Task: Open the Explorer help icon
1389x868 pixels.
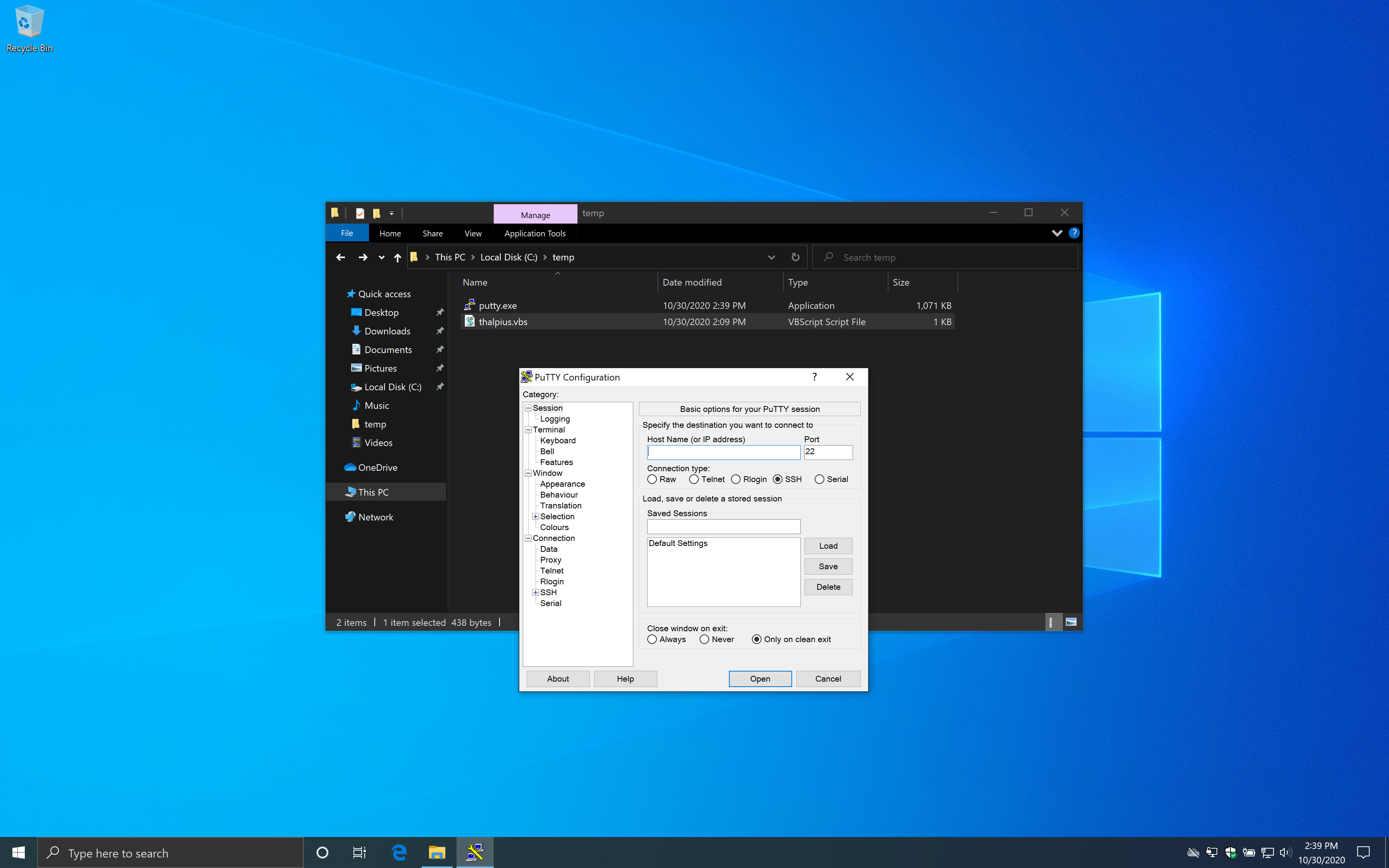Action: [1074, 233]
